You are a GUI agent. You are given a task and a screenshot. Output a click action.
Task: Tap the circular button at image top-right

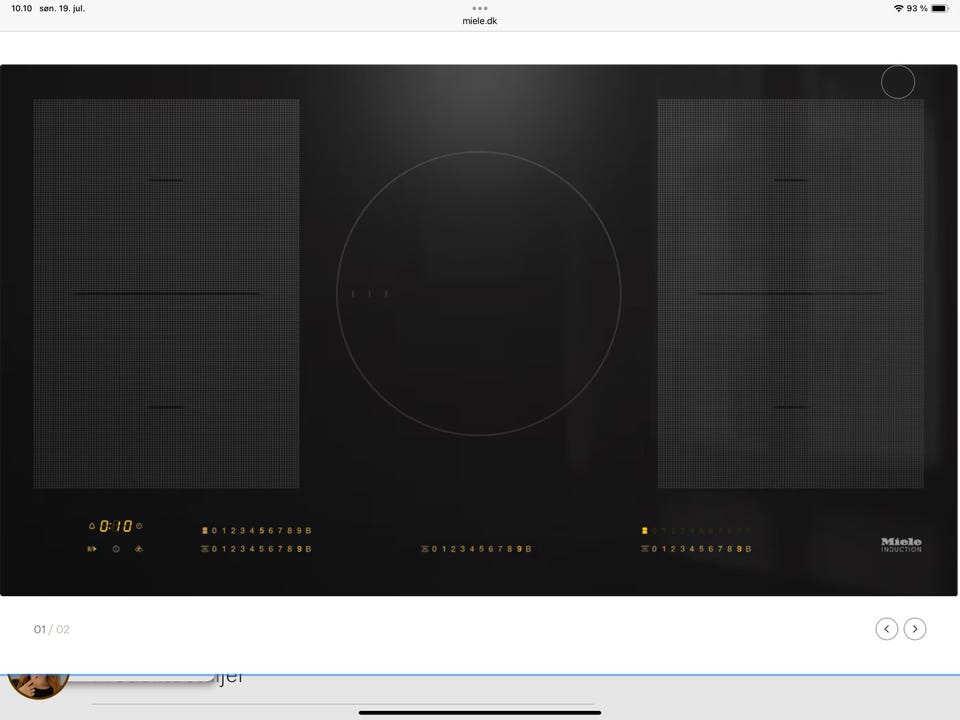898,81
